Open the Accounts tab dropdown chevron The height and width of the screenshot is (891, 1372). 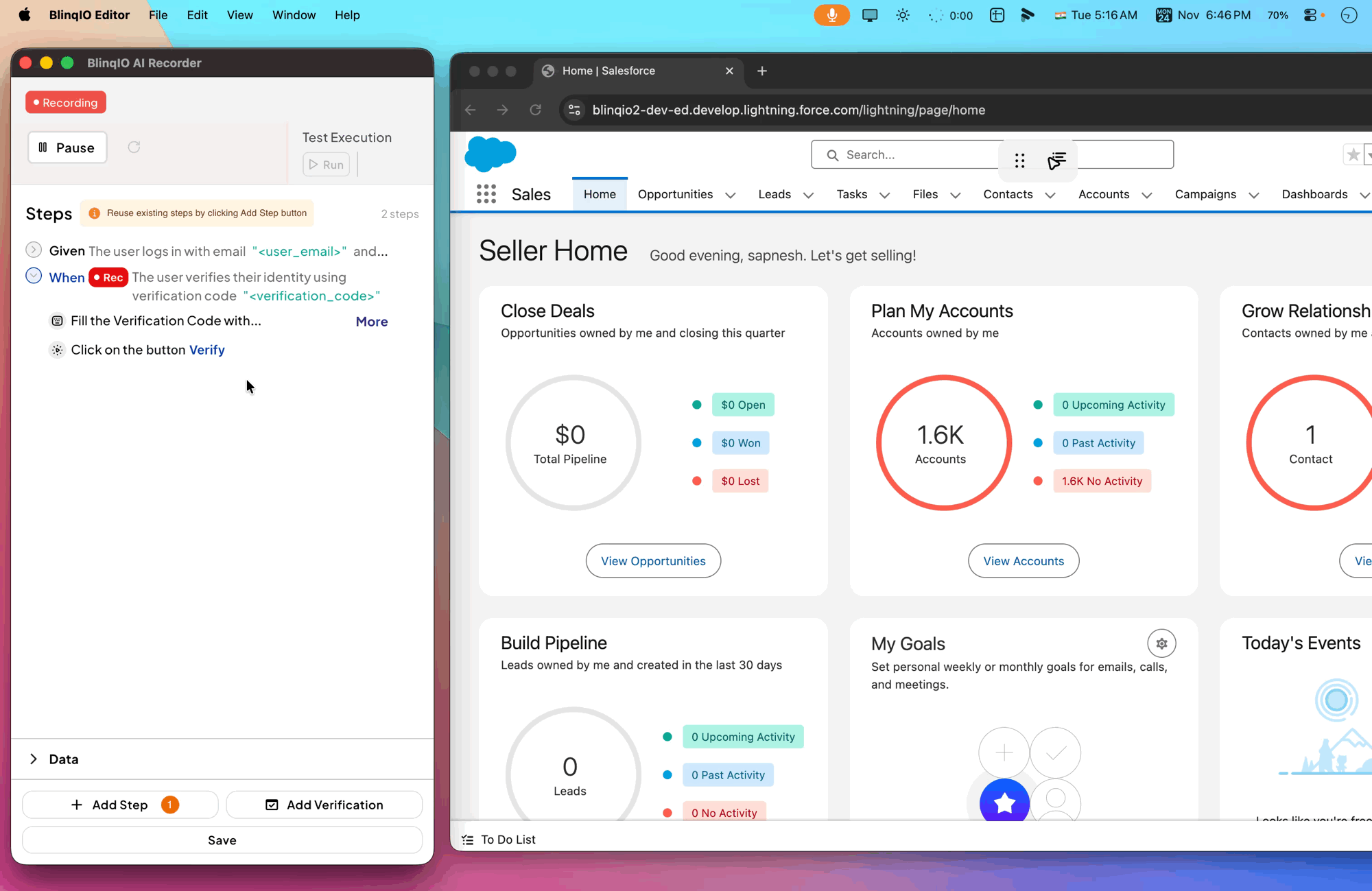(x=1147, y=195)
